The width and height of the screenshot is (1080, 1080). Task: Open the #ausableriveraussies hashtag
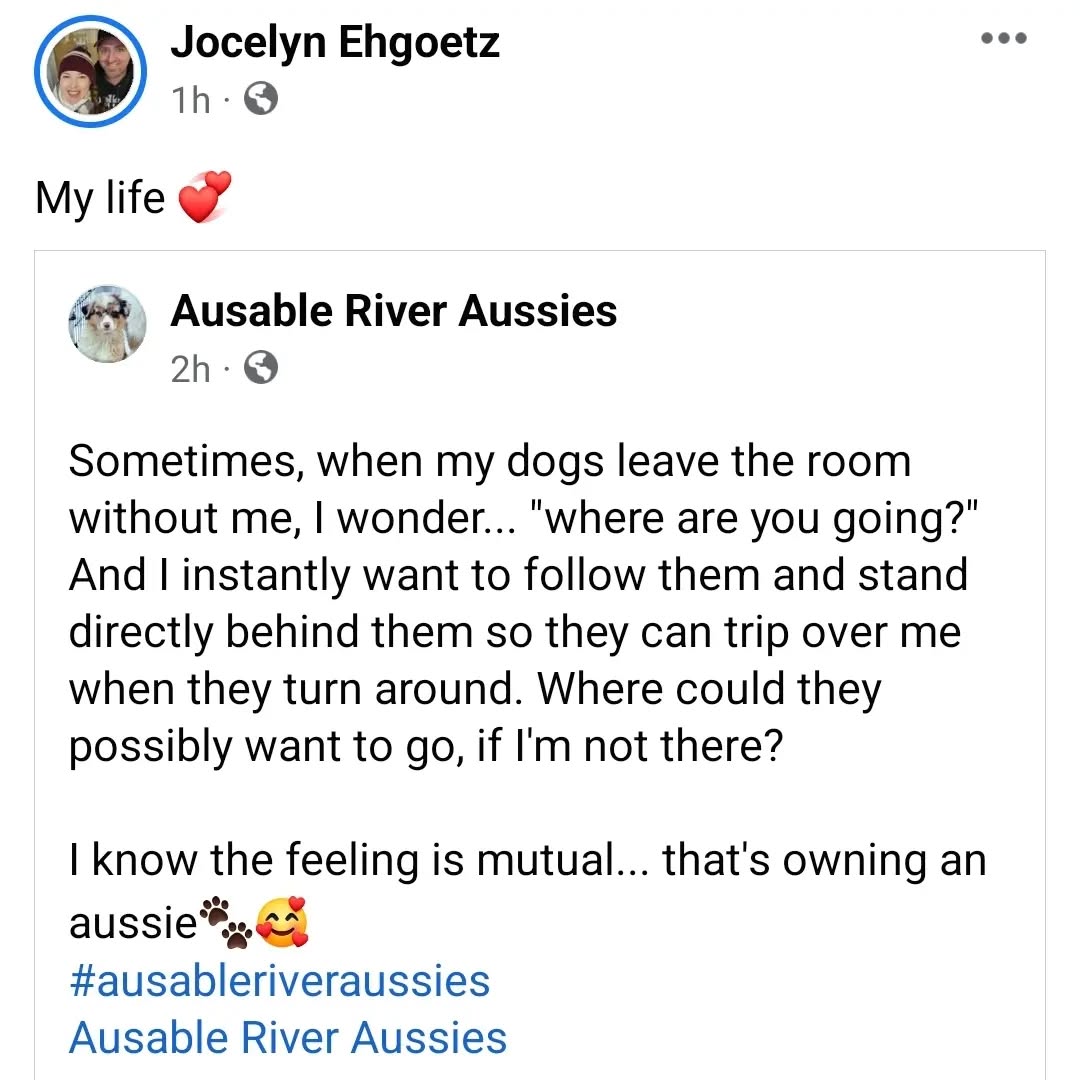(279, 981)
